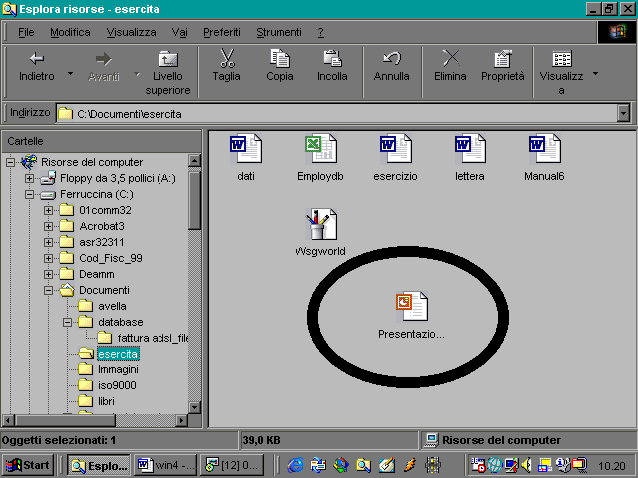
Task: Select the lettera Word document
Action: point(470,158)
